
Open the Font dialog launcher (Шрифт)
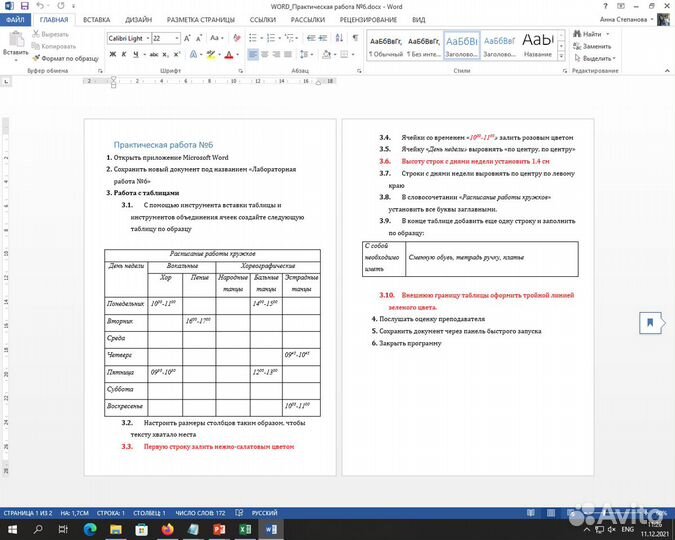[x=240, y=71]
